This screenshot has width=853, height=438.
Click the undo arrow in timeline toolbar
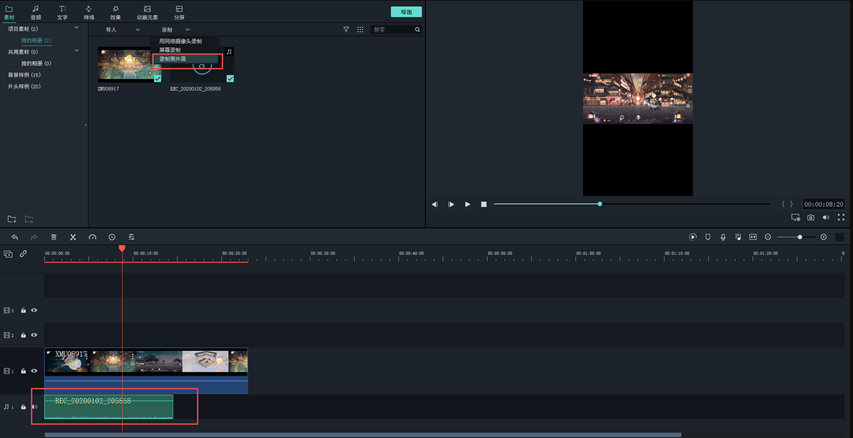click(15, 237)
